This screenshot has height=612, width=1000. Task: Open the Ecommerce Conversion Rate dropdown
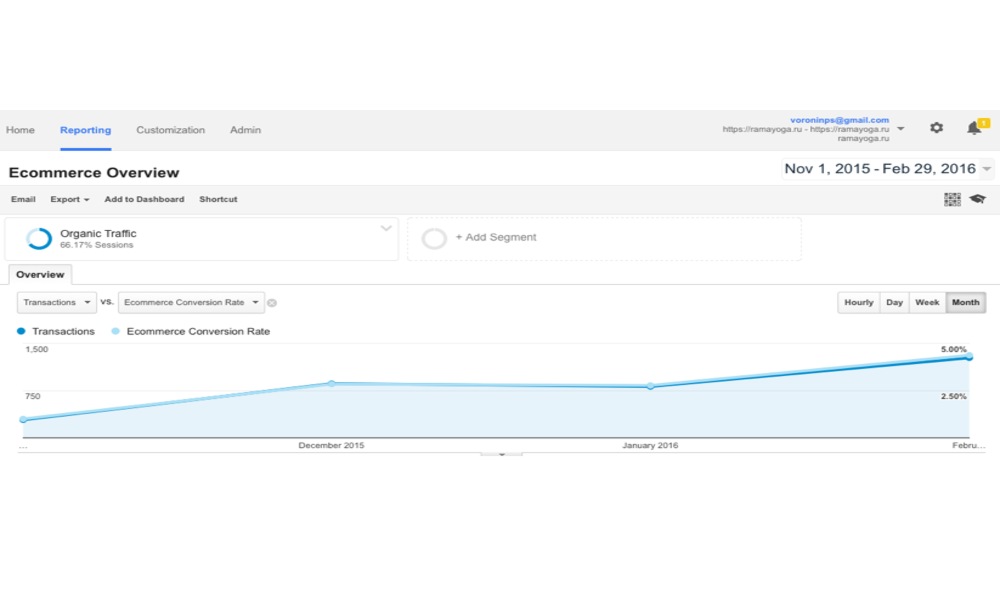click(191, 302)
